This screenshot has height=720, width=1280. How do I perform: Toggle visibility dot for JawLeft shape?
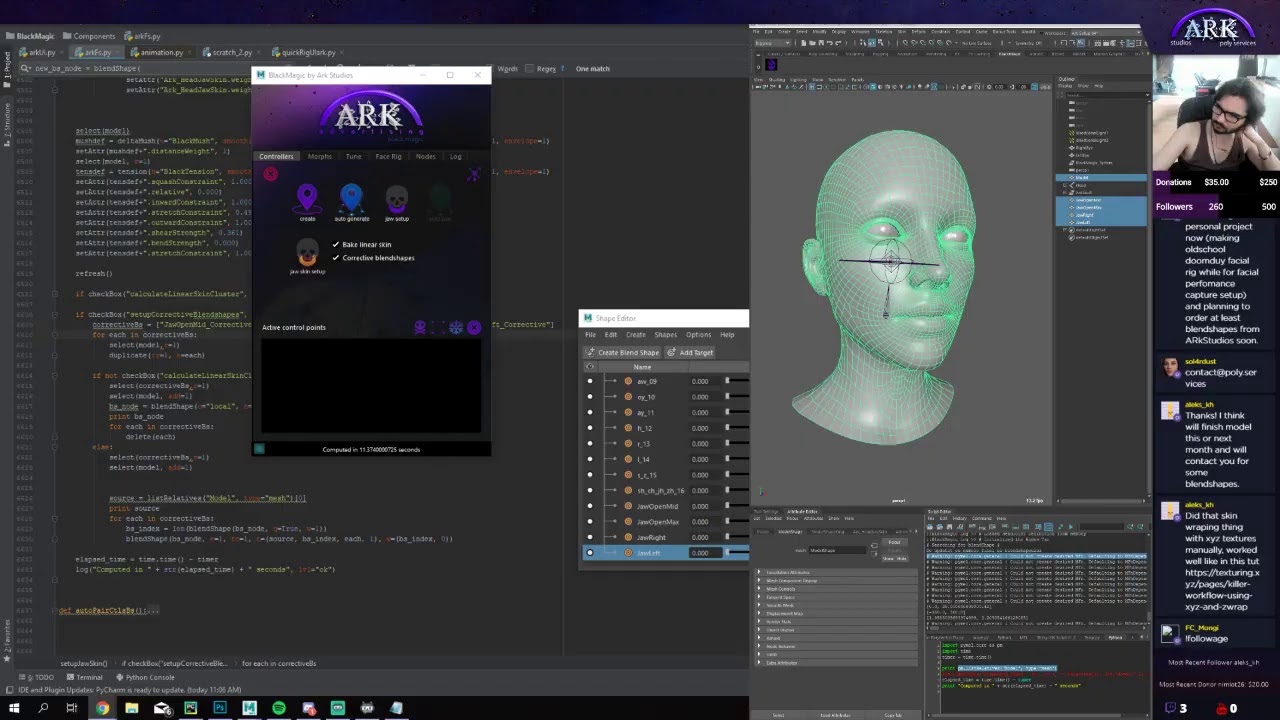coord(589,553)
